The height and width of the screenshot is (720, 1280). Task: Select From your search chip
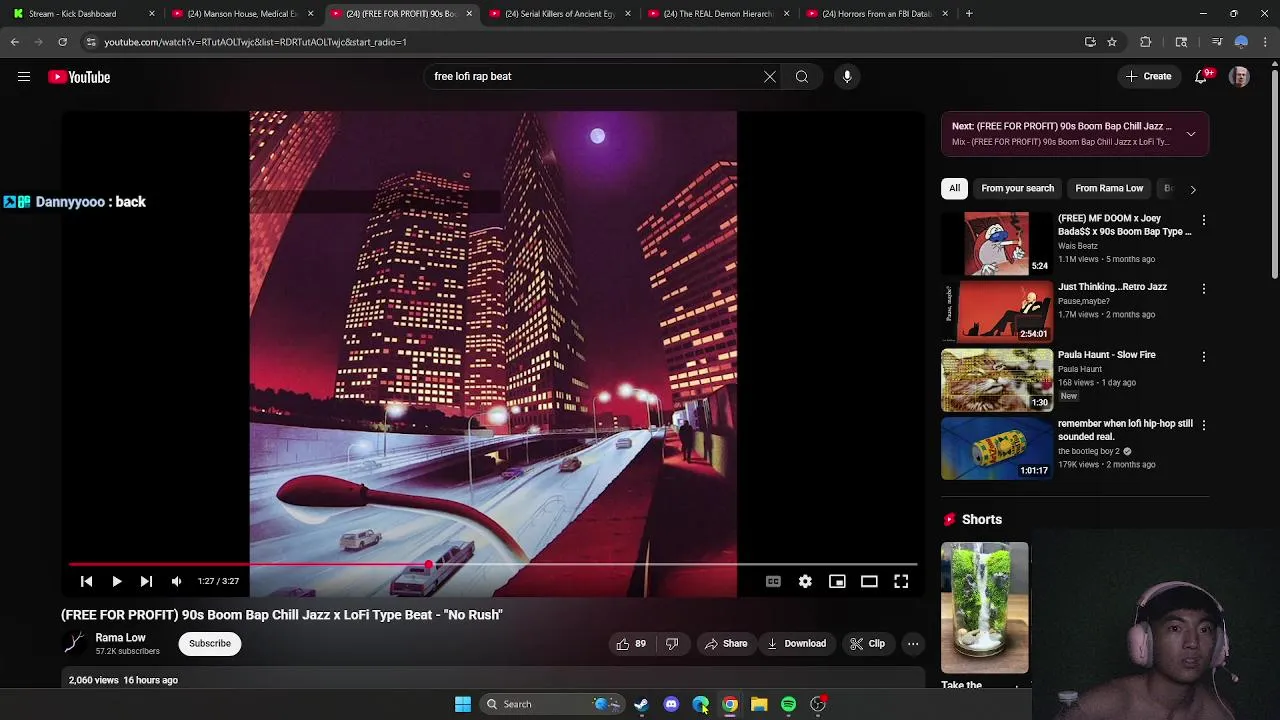coord(1017,188)
